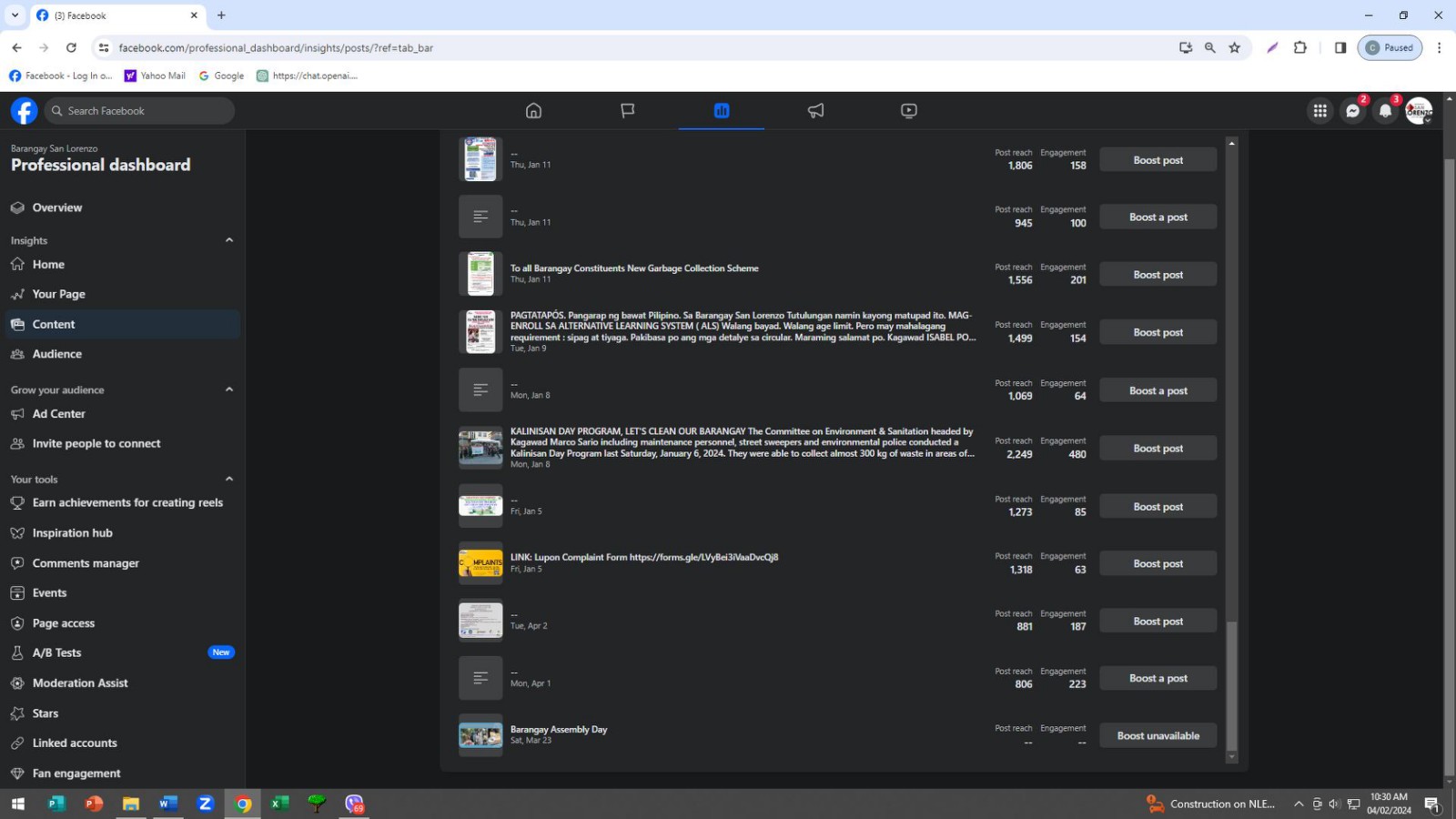Open Ad Center in the sidebar
1456x819 pixels.
tap(122, 414)
